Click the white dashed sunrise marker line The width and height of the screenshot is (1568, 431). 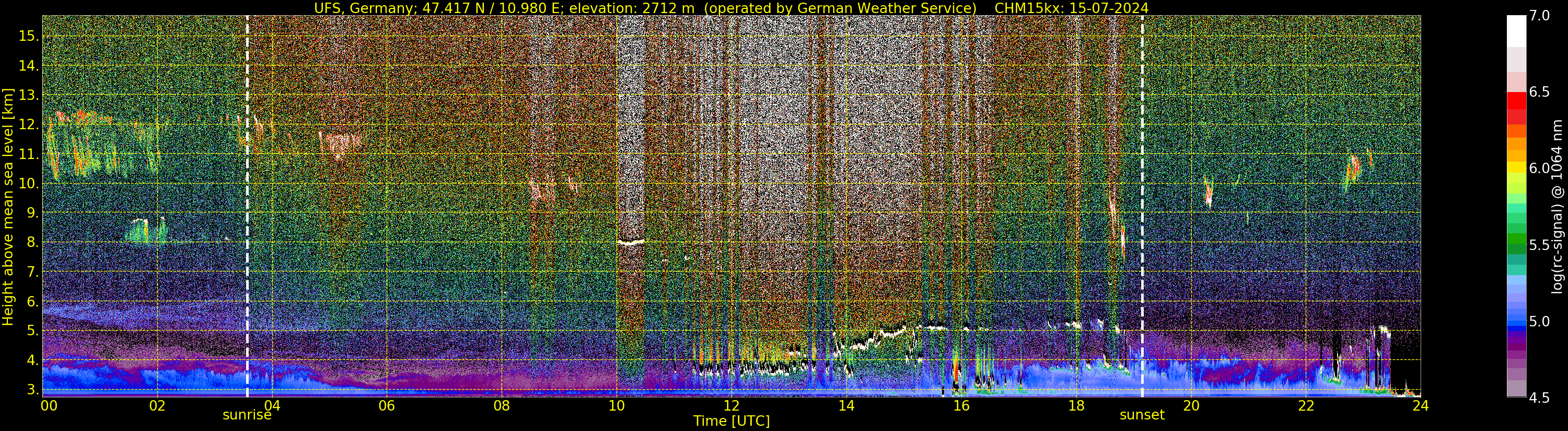pyautogui.click(x=247, y=206)
